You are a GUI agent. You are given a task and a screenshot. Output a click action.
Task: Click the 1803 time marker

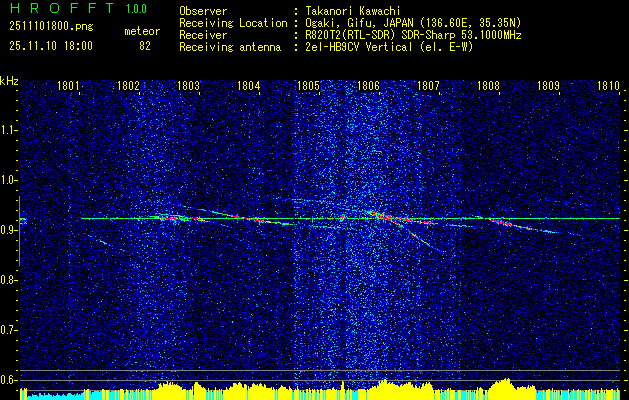coord(189,85)
